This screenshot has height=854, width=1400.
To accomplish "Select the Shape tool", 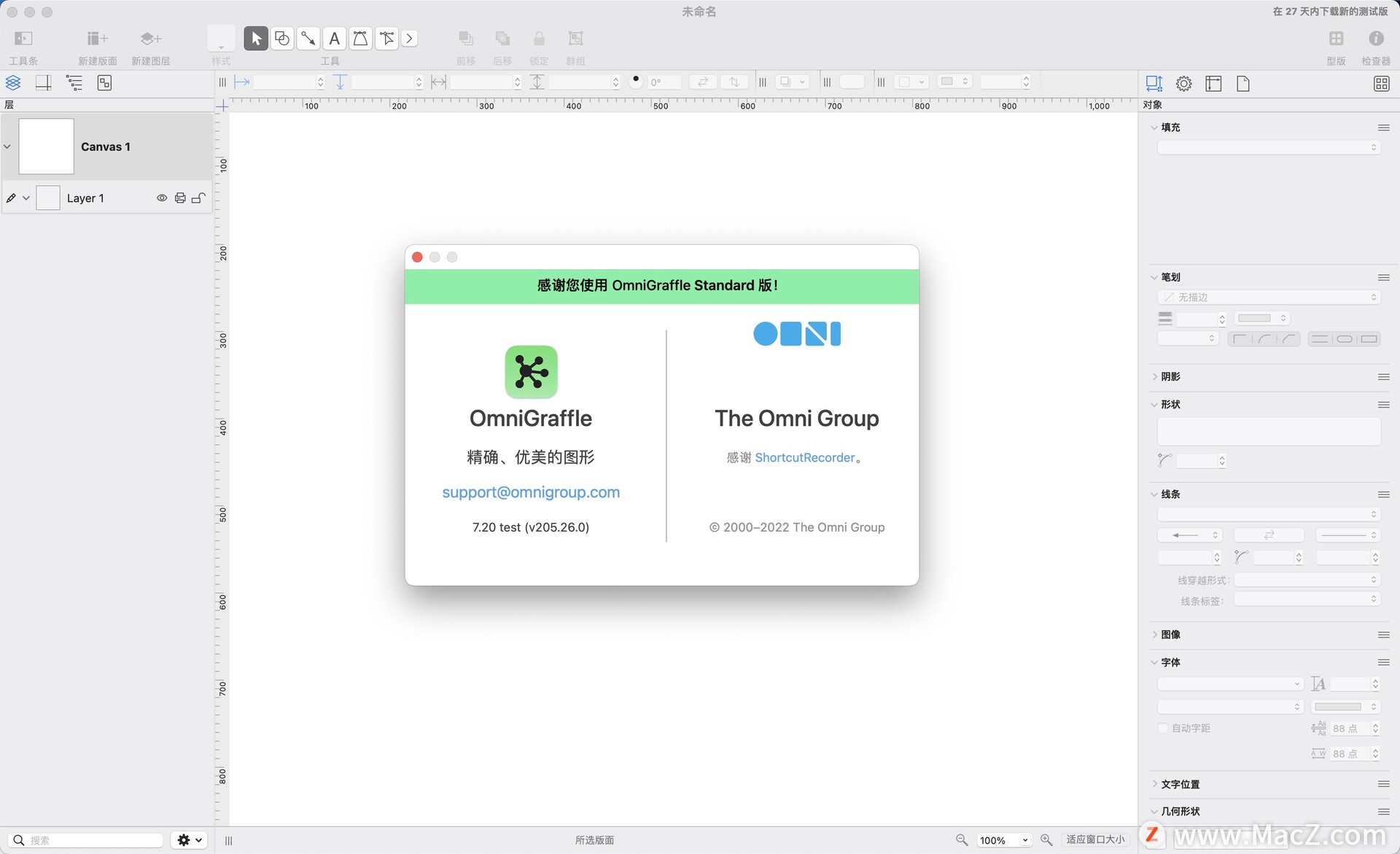I will click(x=282, y=39).
